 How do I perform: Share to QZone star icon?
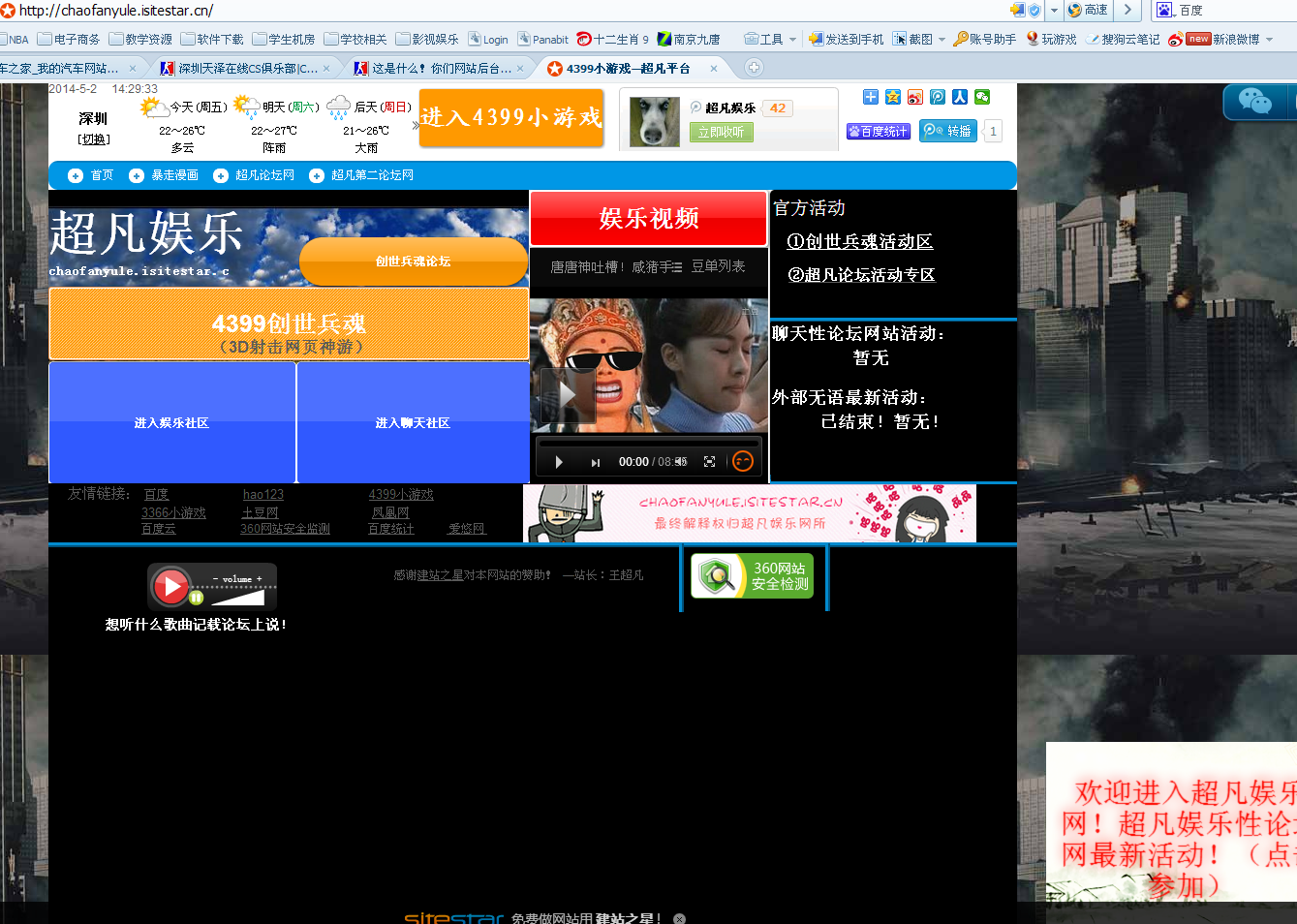892,97
